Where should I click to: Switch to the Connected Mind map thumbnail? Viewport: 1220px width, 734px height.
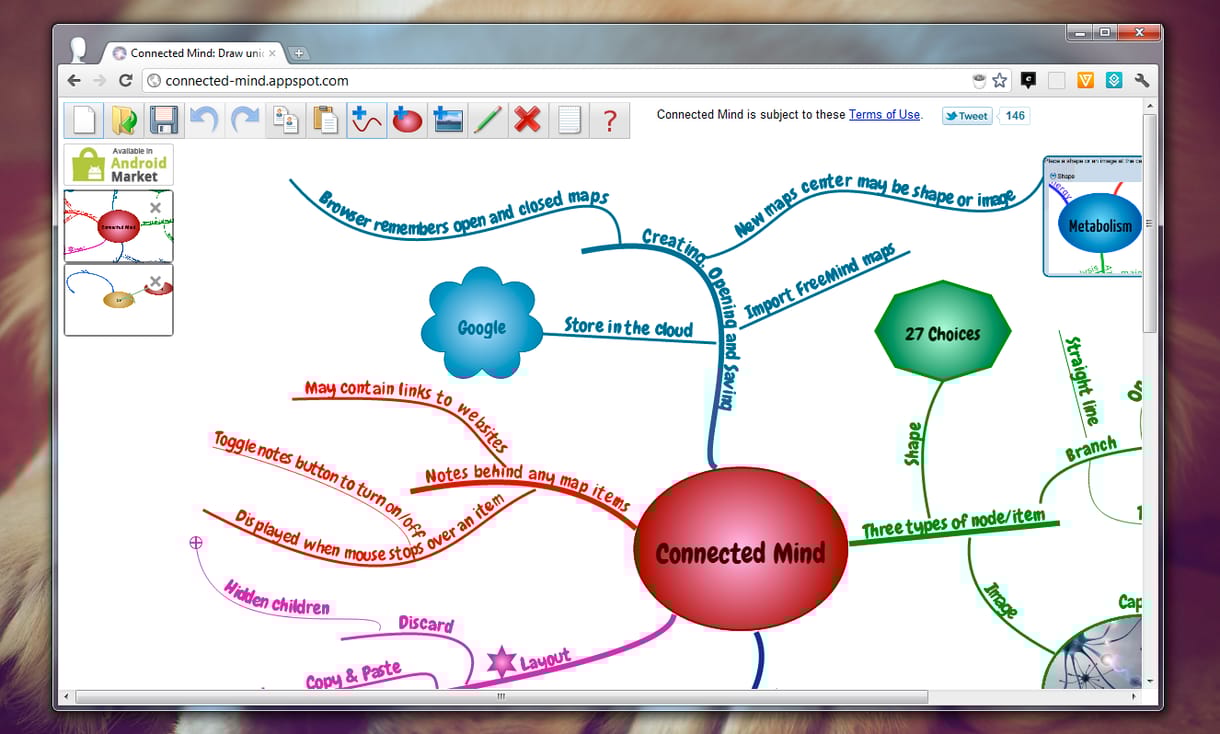click(119, 227)
